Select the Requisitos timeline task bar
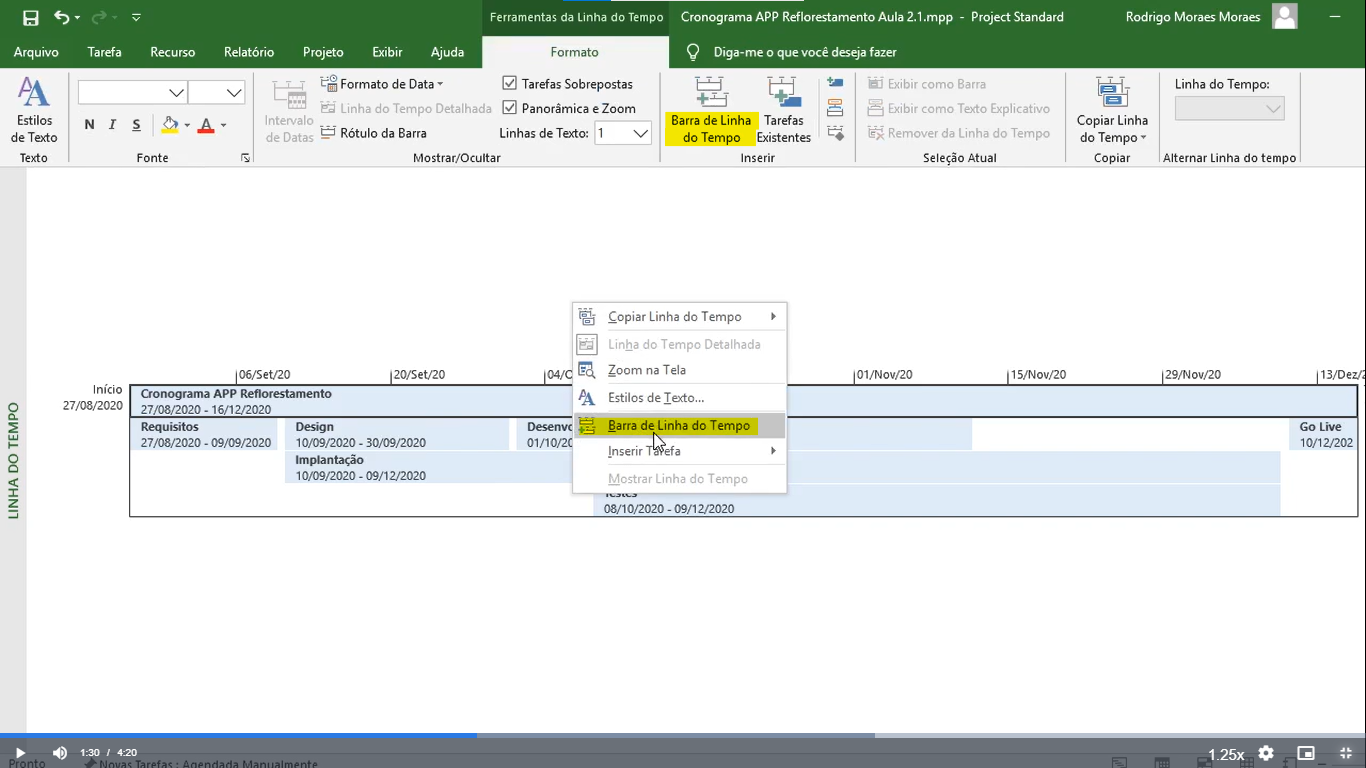This screenshot has height=768, width=1366. (204, 434)
